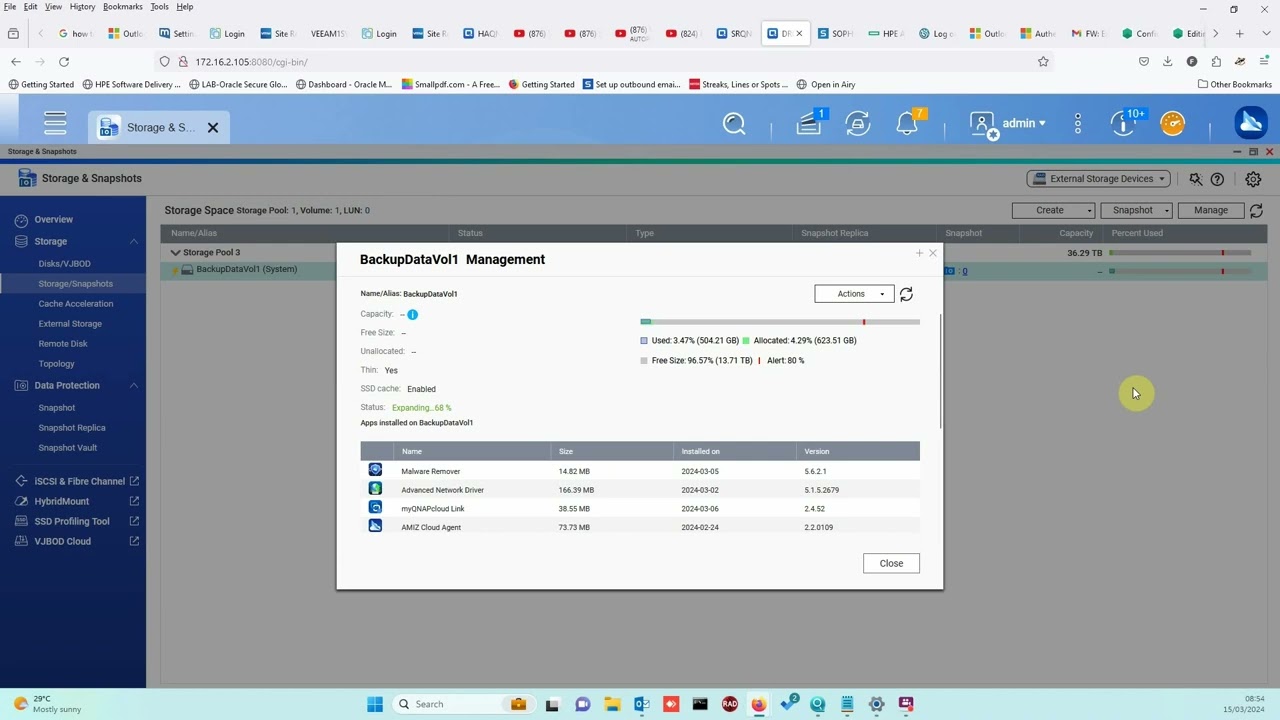The width and height of the screenshot is (1280, 720).
Task: Collapse the Data Protection sidebar section
Action: [x=133, y=385]
